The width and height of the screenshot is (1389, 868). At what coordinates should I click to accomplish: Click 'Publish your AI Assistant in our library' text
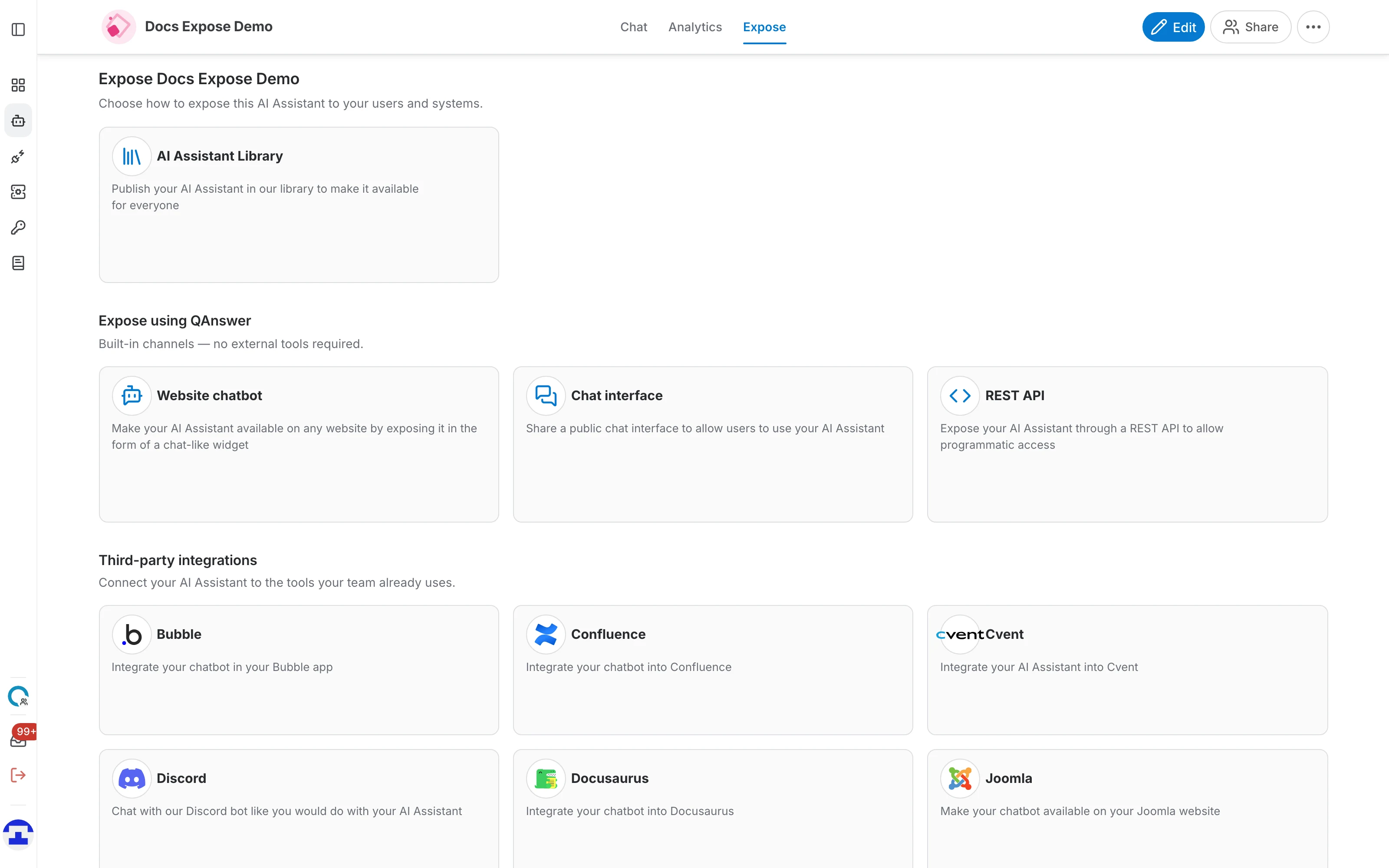[x=265, y=197]
